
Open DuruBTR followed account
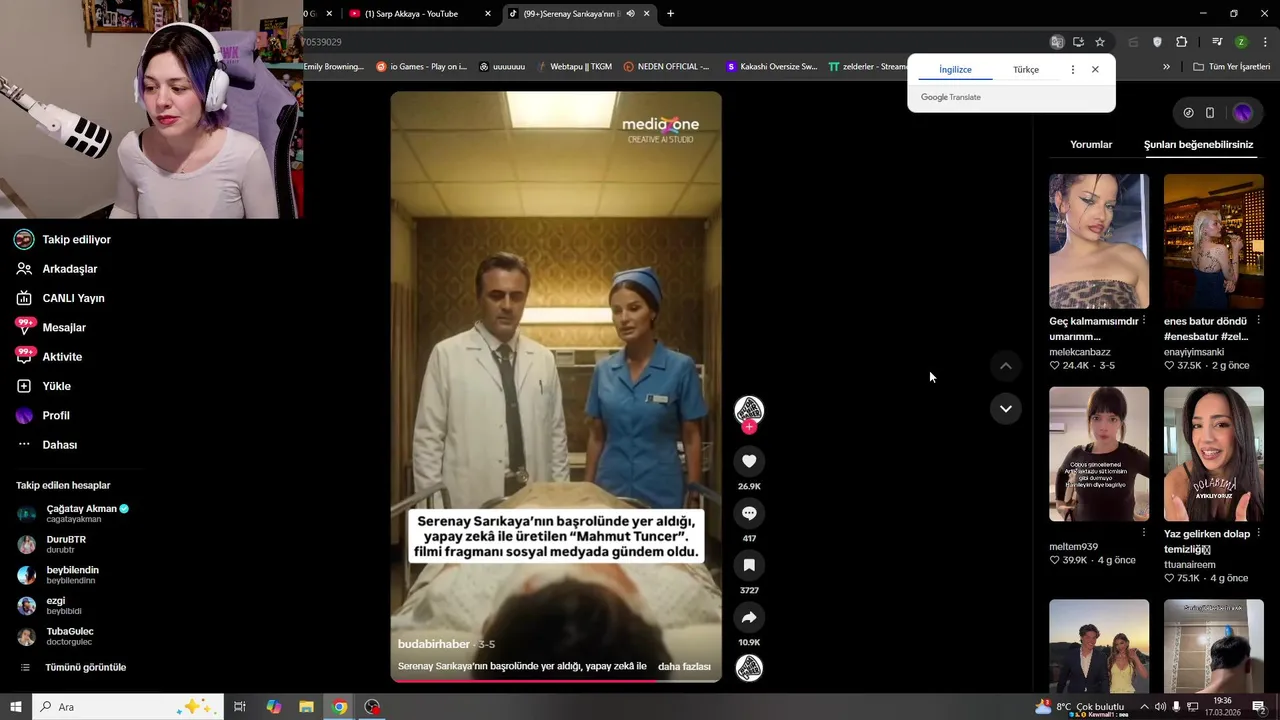pos(52,545)
